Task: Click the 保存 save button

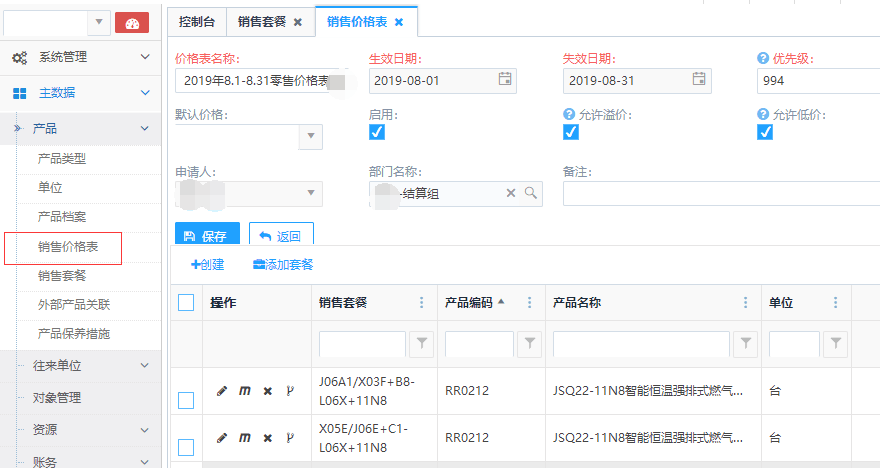Action: (x=207, y=237)
